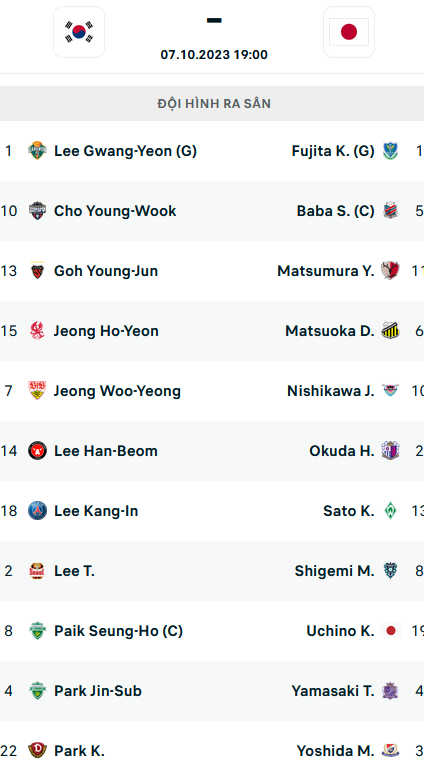Viewport: 424px width, 773px height.
Task: Click club badge next to Park K.
Action: [37, 750]
